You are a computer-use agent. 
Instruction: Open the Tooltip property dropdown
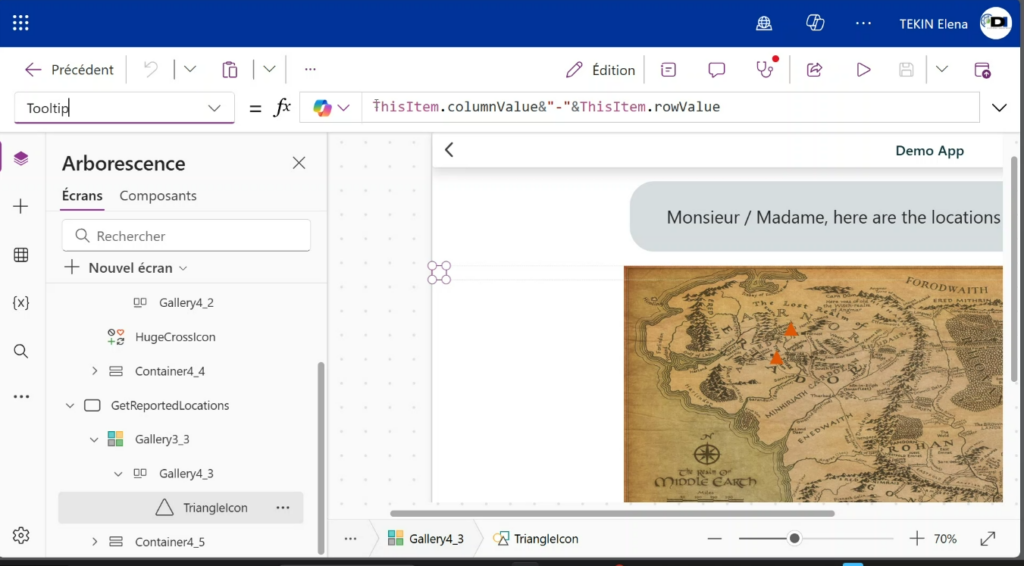tap(214, 108)
